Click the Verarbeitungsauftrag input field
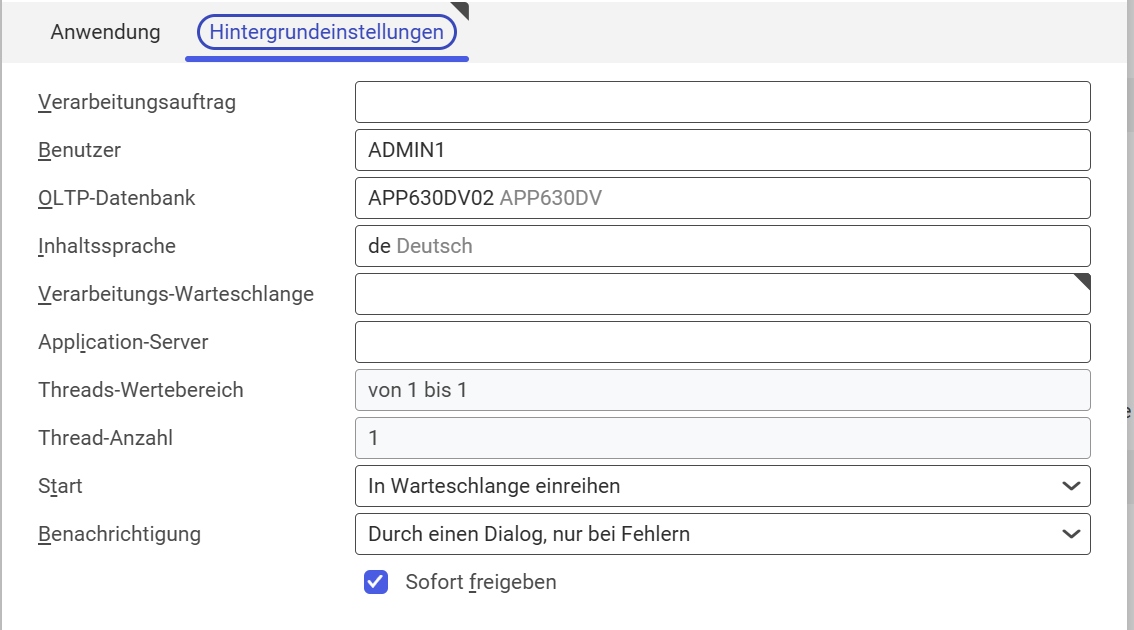The width and height of the screenshot is (1134, 630). click(722, 102)
